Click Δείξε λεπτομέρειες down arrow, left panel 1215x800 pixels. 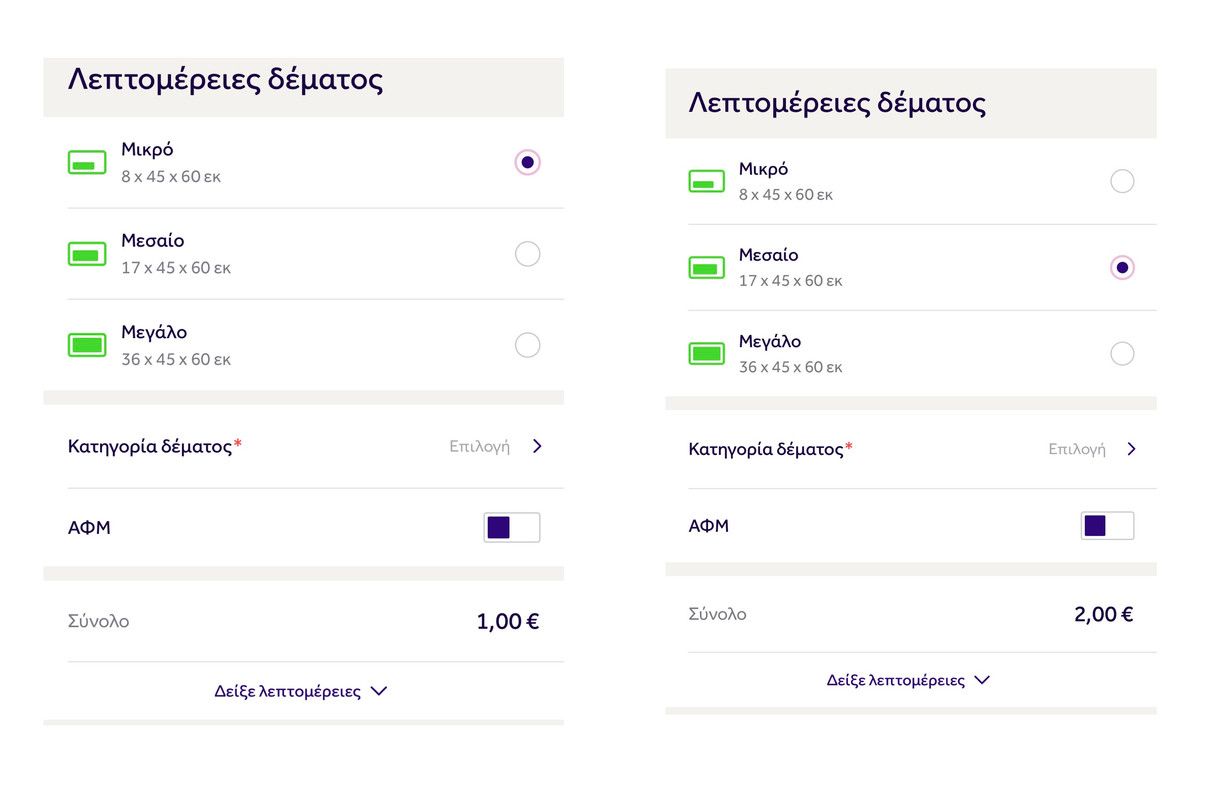(x=378, y=691)
